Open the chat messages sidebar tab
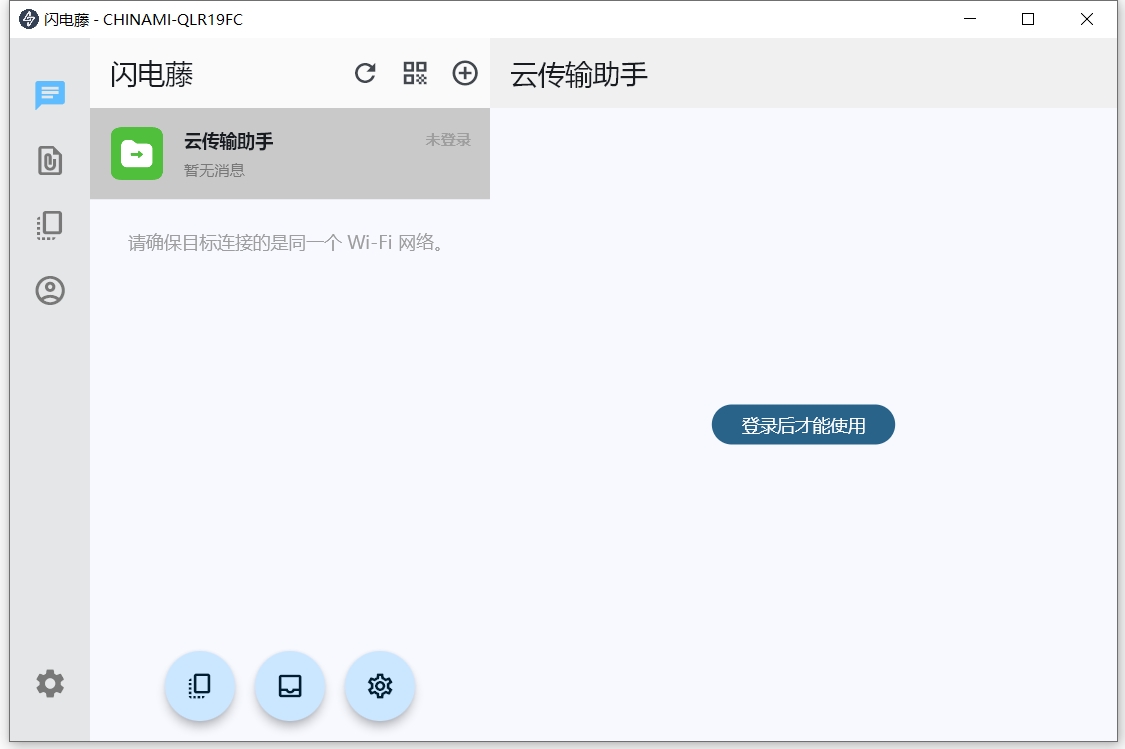1125x749 pixels. coord(50,95)
